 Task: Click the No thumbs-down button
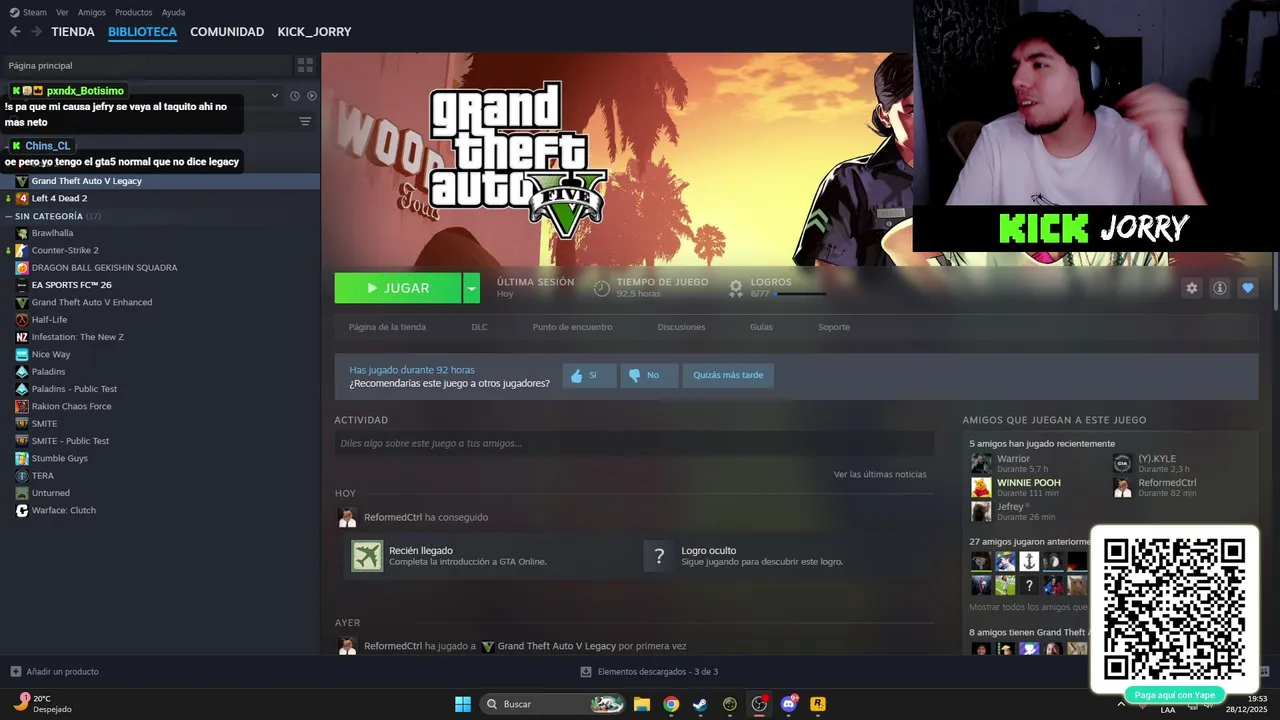(649, 375)
